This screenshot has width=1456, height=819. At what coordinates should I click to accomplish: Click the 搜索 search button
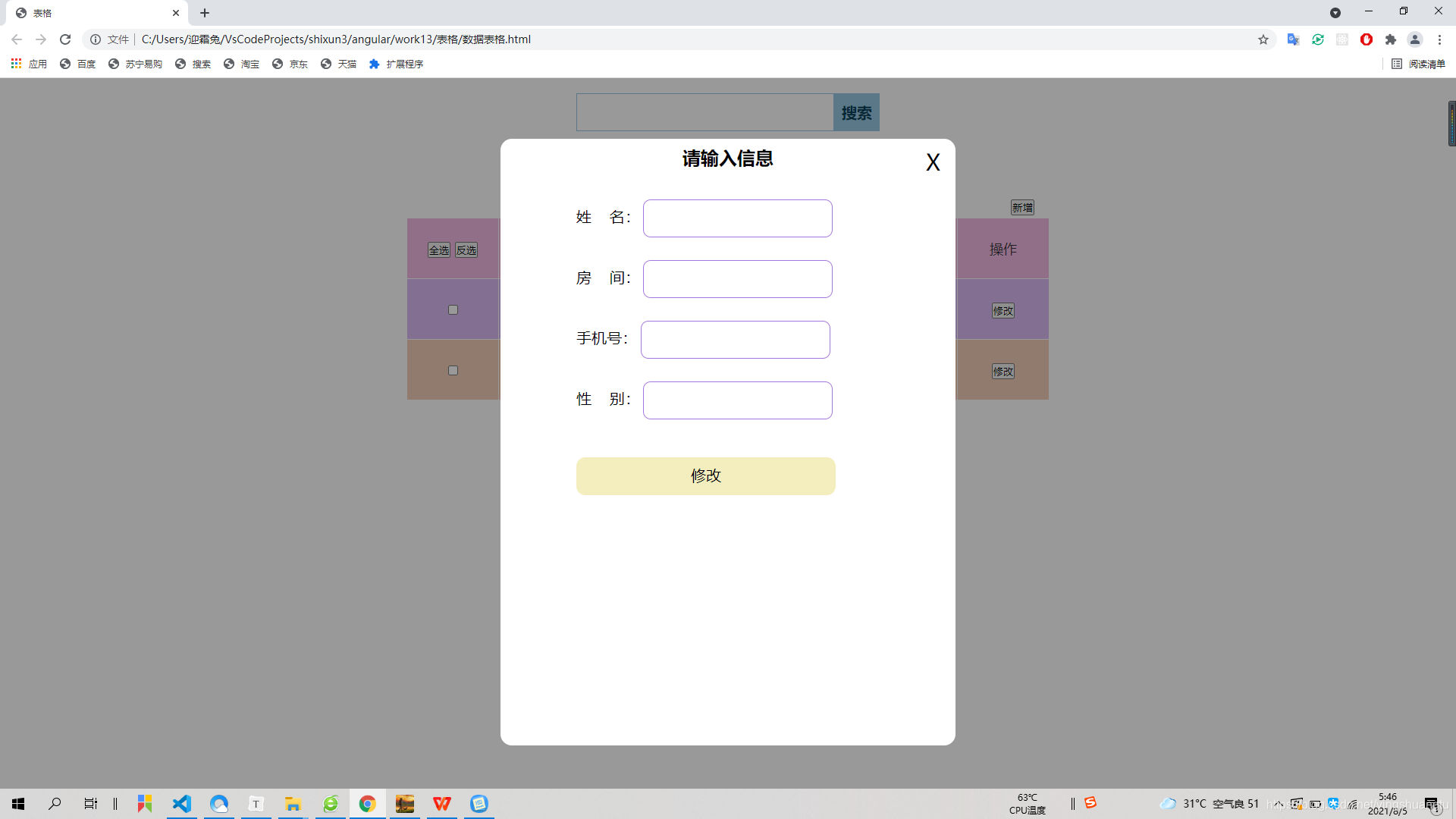[856, 111]
